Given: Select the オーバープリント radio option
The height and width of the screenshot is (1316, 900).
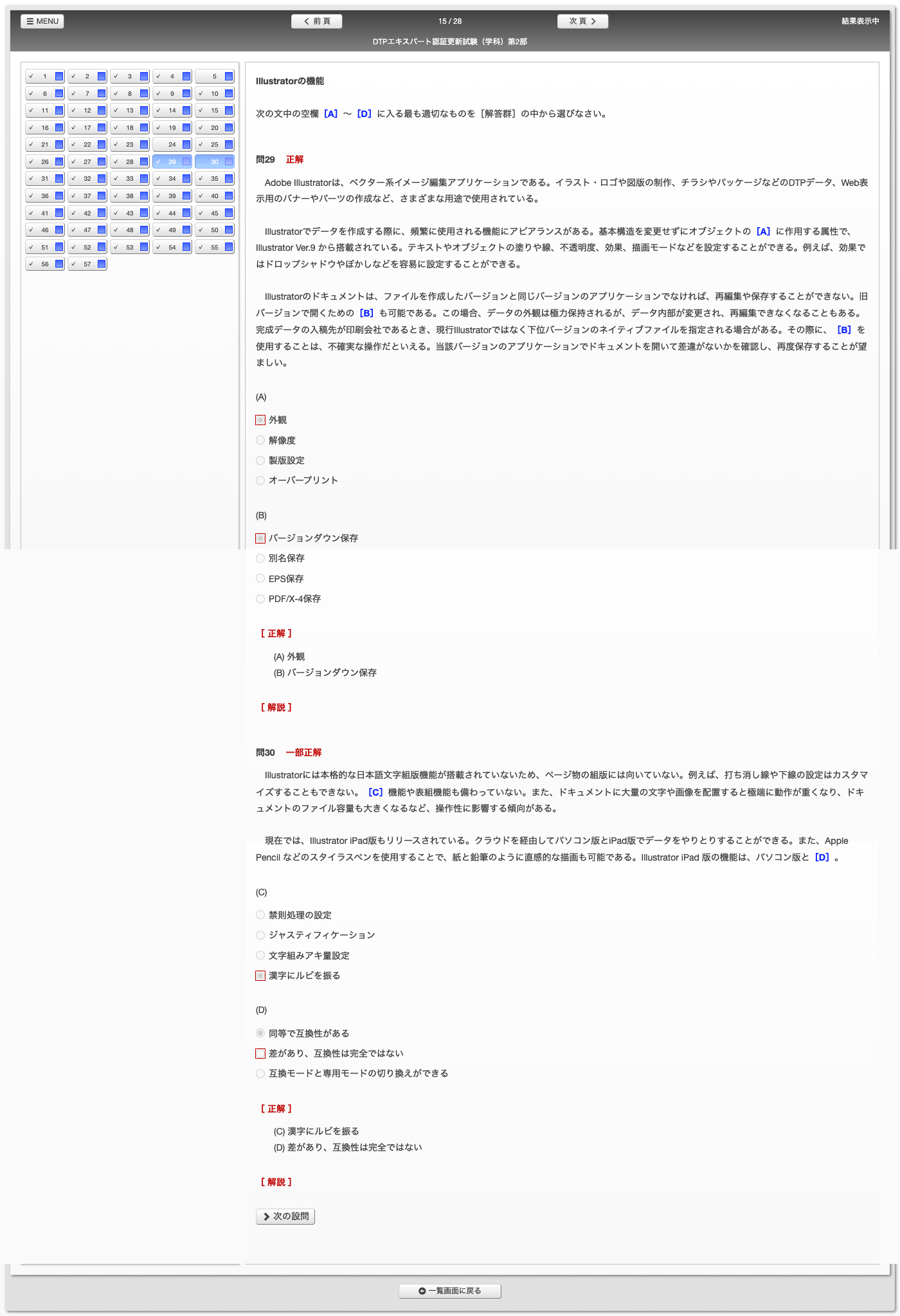Looking at the screenshot, I should 260,480.
